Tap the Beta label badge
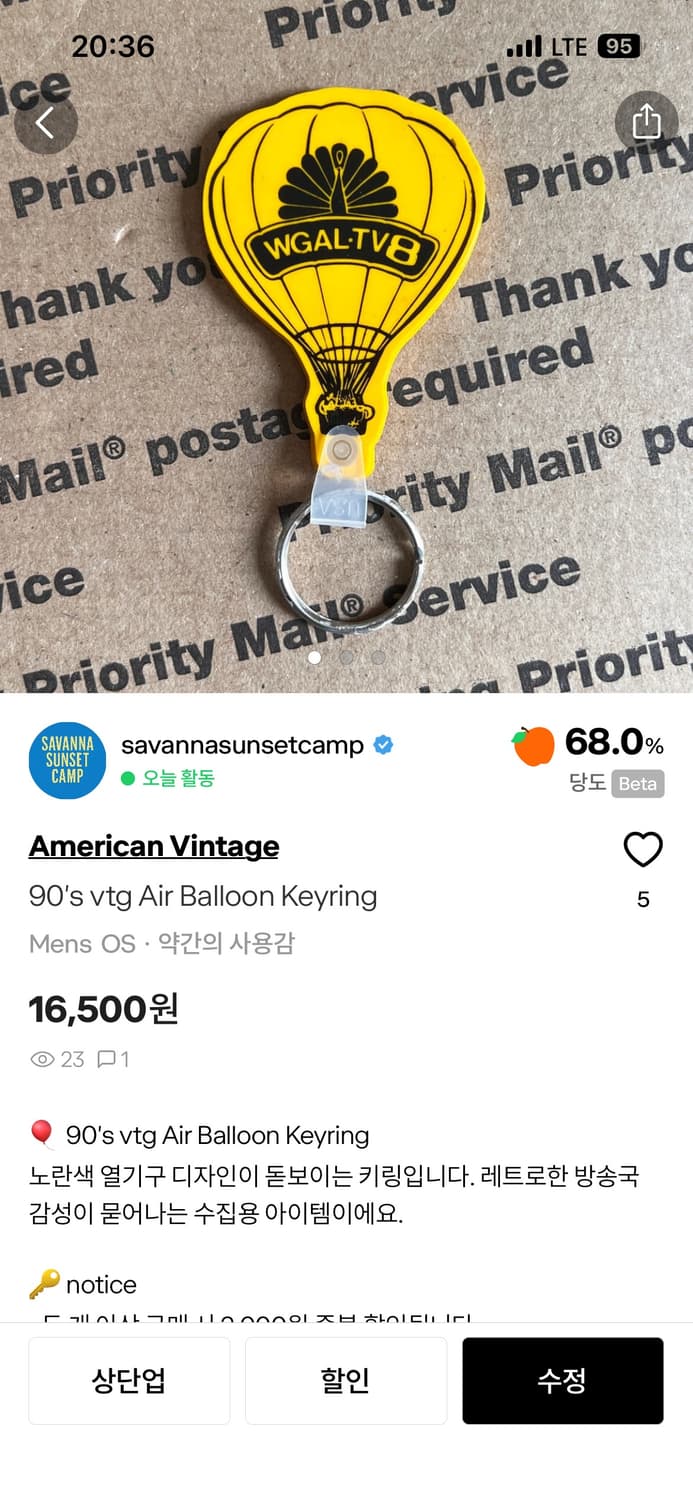The width and height of the screenshot is (693, 1500). pyautogui.click(x=638, y=784)
